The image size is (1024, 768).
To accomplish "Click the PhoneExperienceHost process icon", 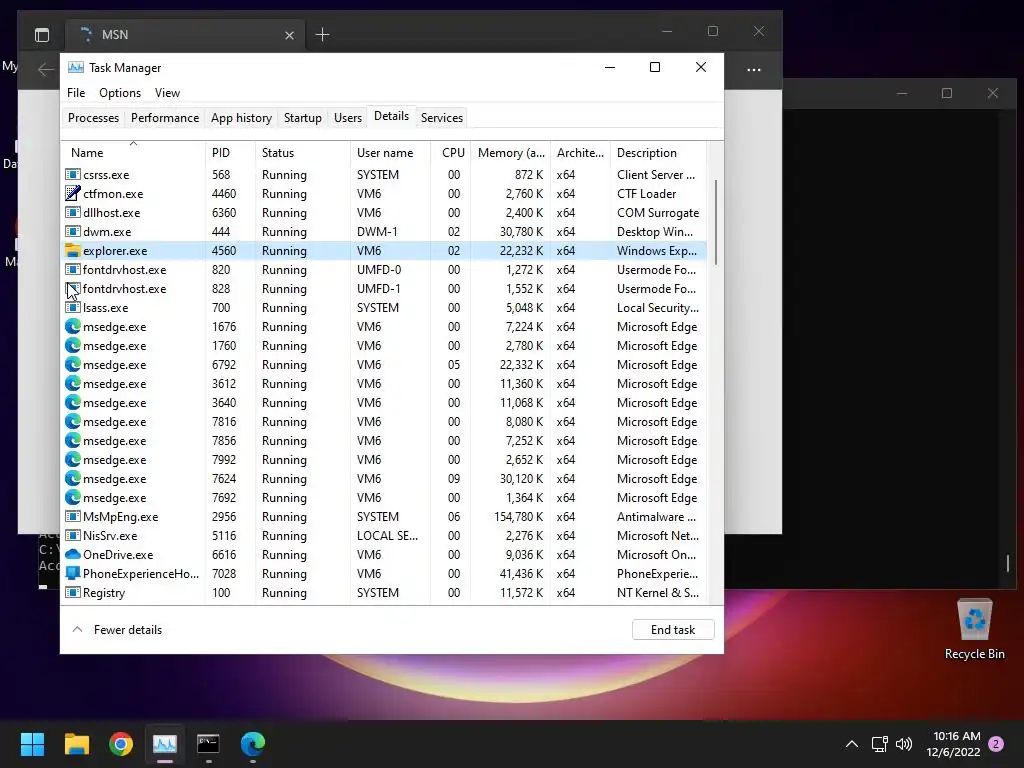I will pos(72,573).
